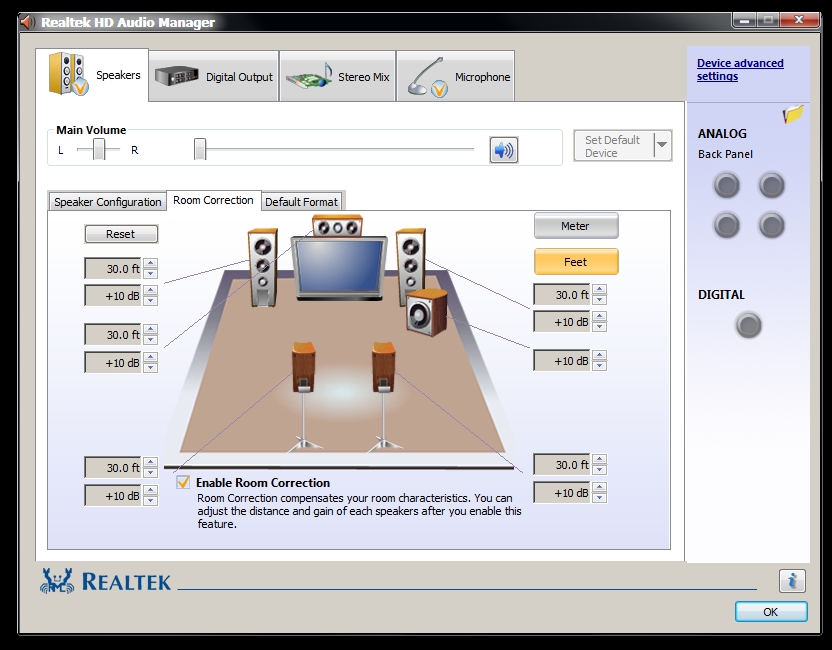This screenshot has width=832, height=650.
Task: Mute speakers with the blue speaker icon
Action: point(504,150)
